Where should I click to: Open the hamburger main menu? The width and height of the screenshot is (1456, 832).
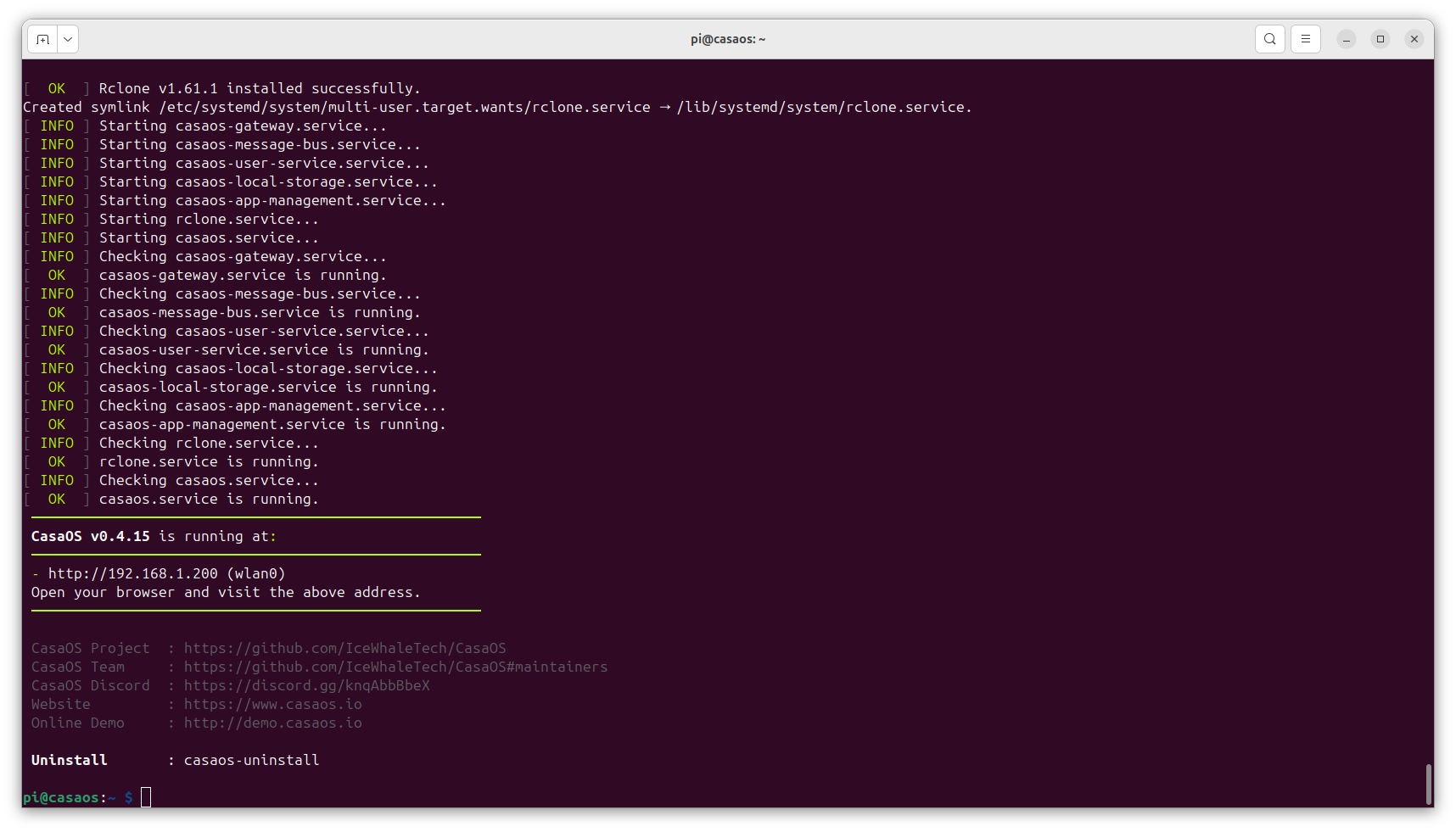pos(1305,39)
